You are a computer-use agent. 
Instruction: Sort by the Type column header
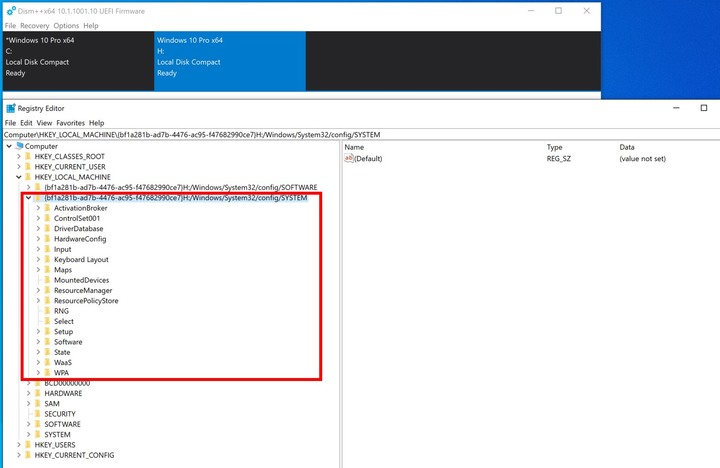coord(554,147)
